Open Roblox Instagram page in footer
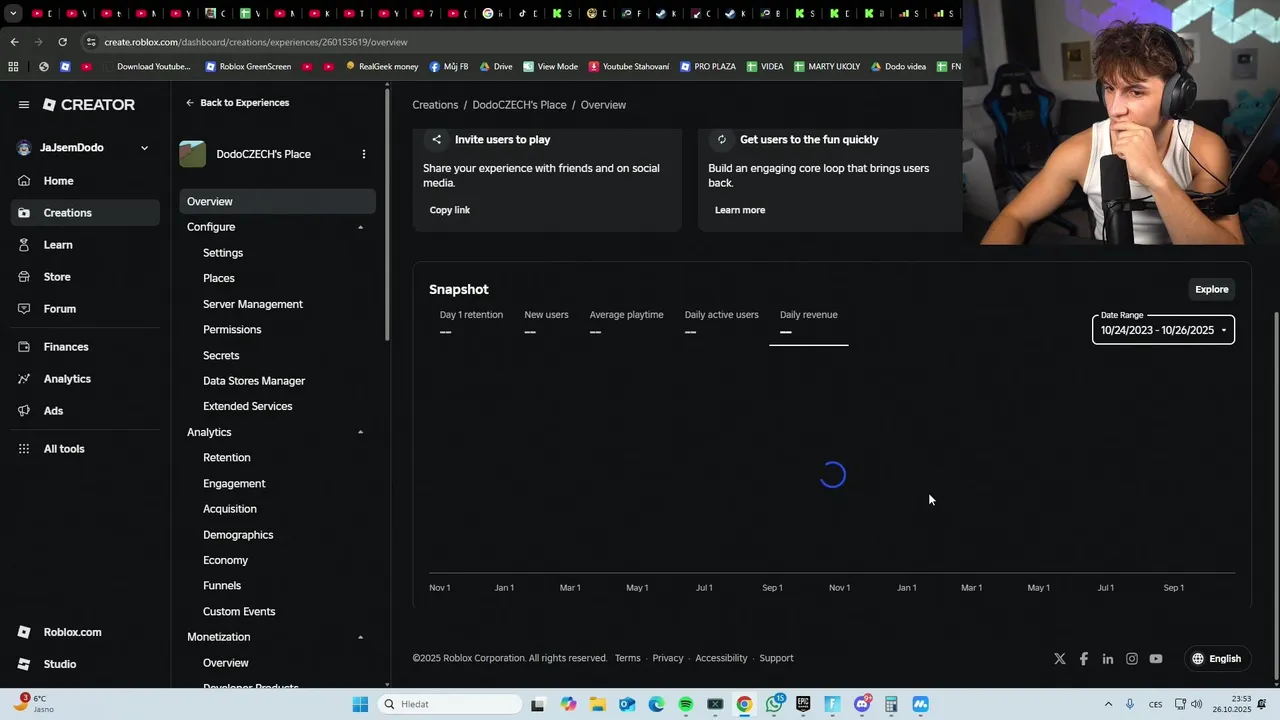This screenshot has height=720, width=1280. 1132,659
